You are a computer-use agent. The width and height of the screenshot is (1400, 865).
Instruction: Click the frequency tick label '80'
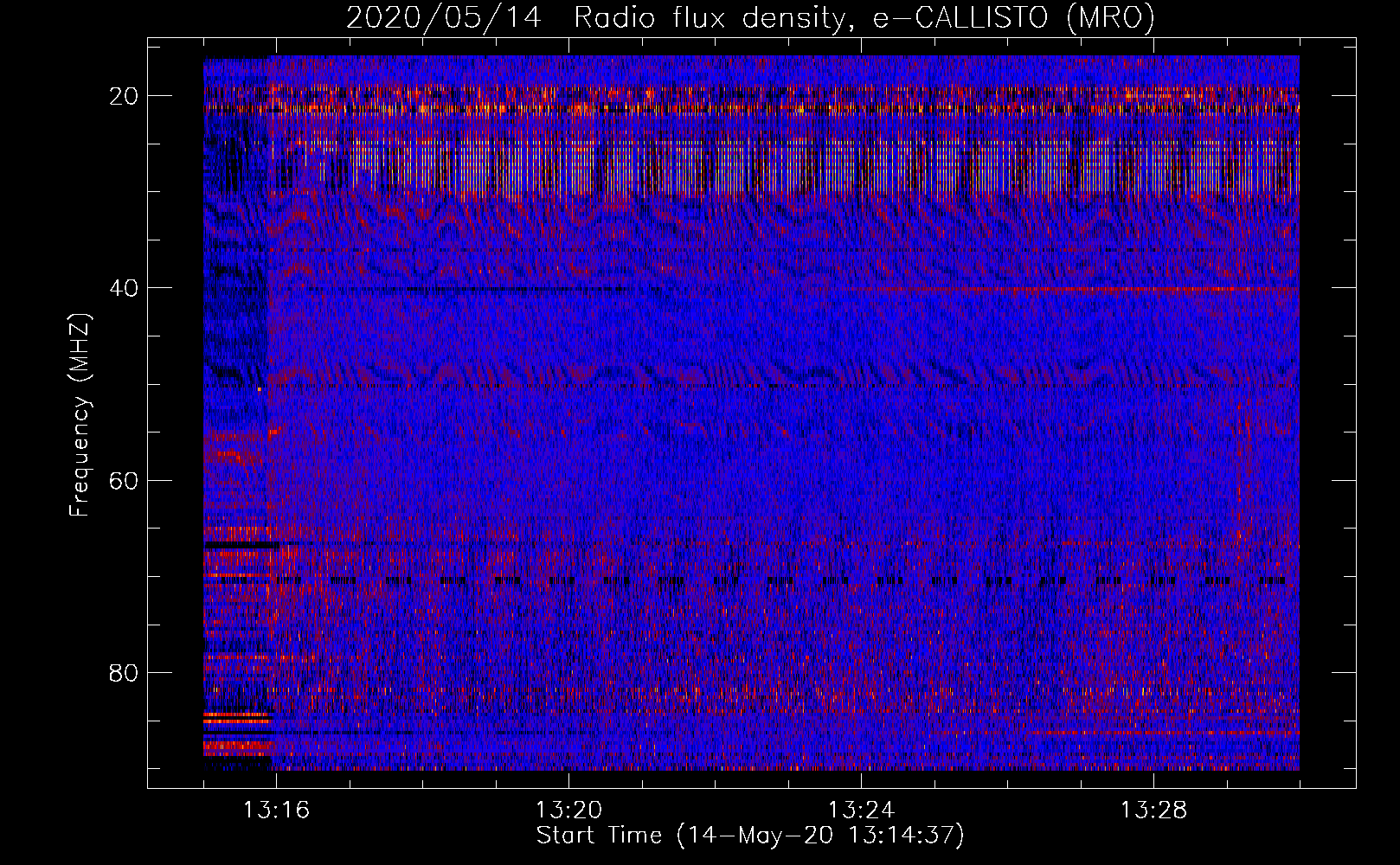click(124, 672)
